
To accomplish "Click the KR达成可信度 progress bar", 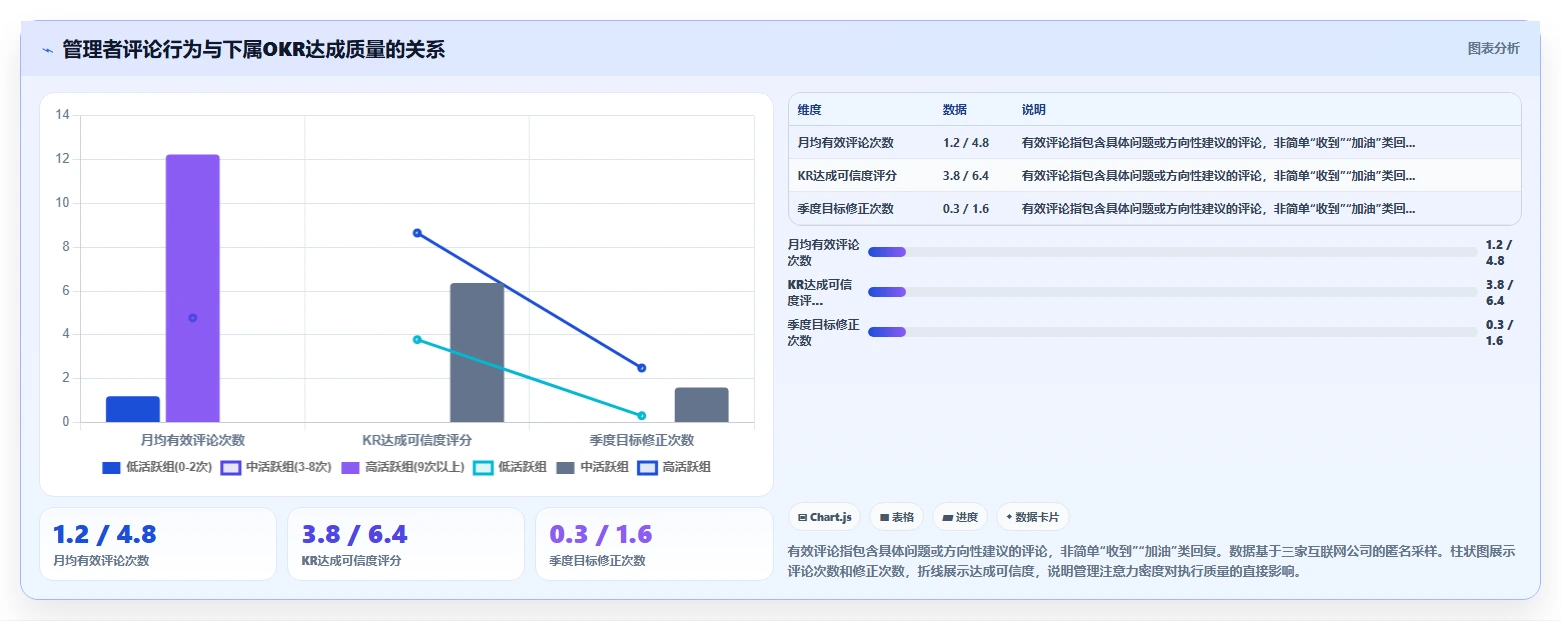I will tap(1172, 292).
